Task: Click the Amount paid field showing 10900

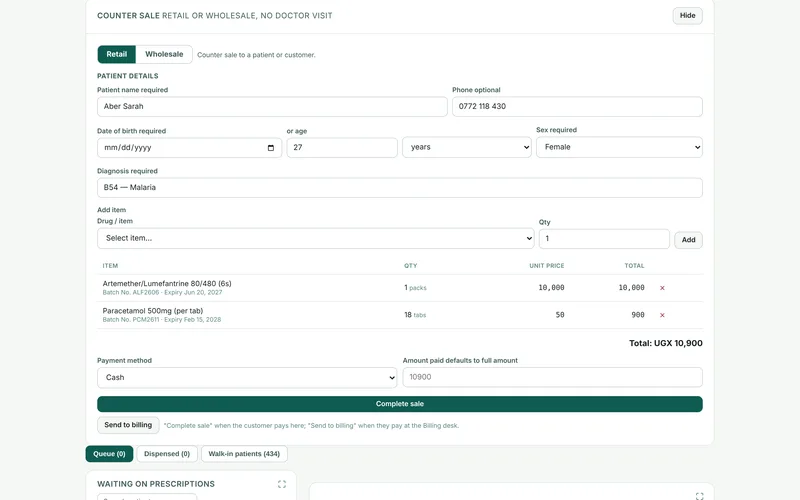Action: pos(553,377)
